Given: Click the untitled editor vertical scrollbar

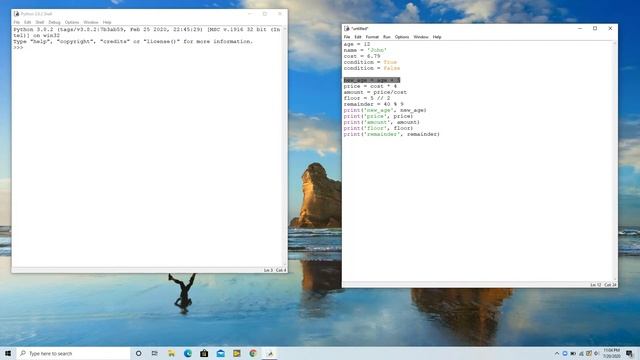Looking at the screenshot, I should coord(615,161).
